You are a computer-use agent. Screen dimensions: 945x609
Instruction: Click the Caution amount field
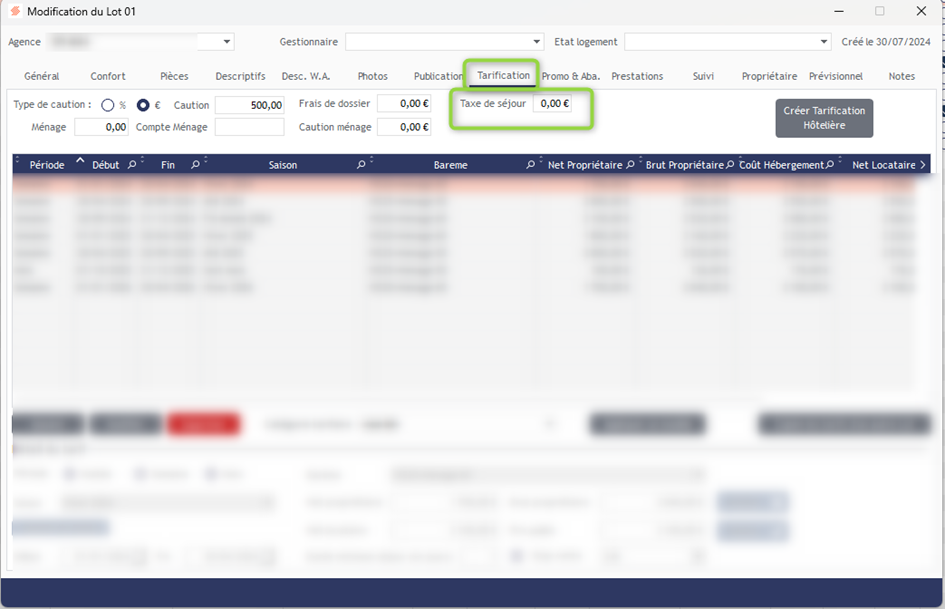[250, 105]
